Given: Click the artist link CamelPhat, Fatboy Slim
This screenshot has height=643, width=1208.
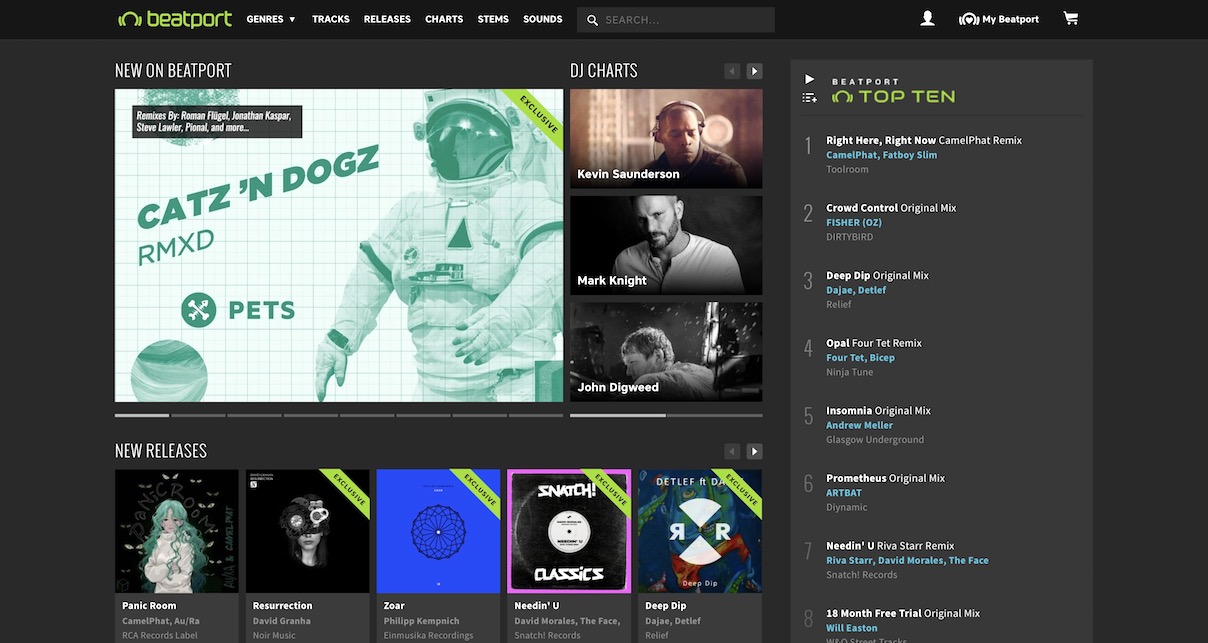Looking at the screenshot, I should click(x=881, y=155).
